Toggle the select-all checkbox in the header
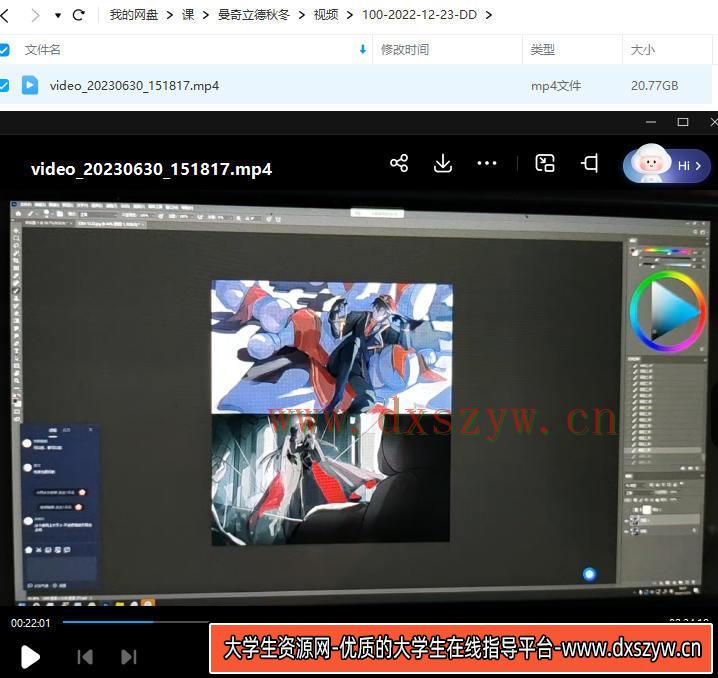This screenshot has height=678, width=718. [x=4, y=49]
